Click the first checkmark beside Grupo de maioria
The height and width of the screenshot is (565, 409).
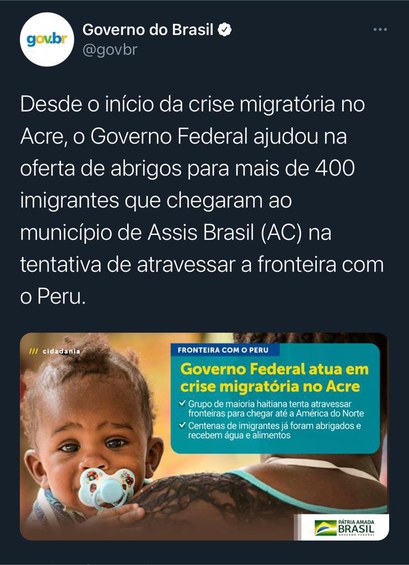(x=182, y=403)
